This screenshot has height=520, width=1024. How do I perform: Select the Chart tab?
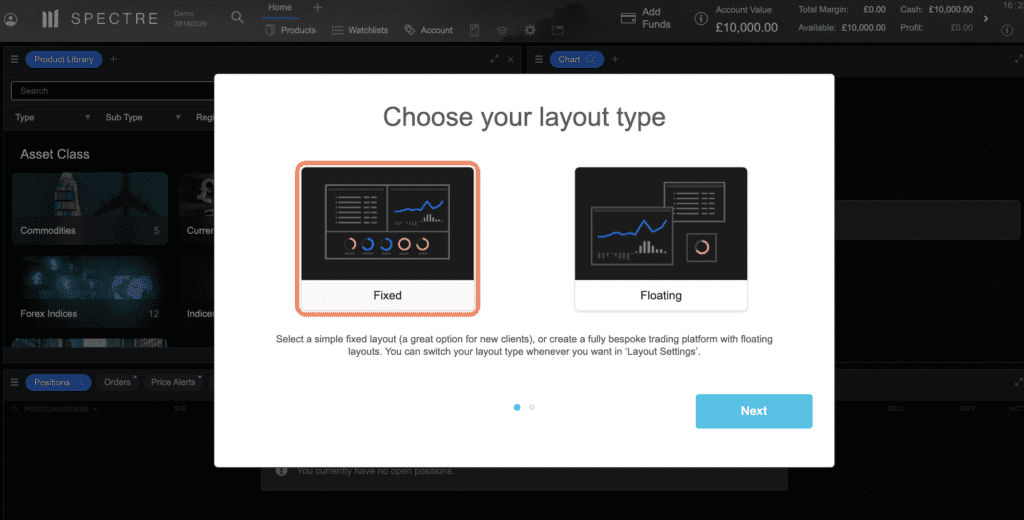tap(577, 59)
